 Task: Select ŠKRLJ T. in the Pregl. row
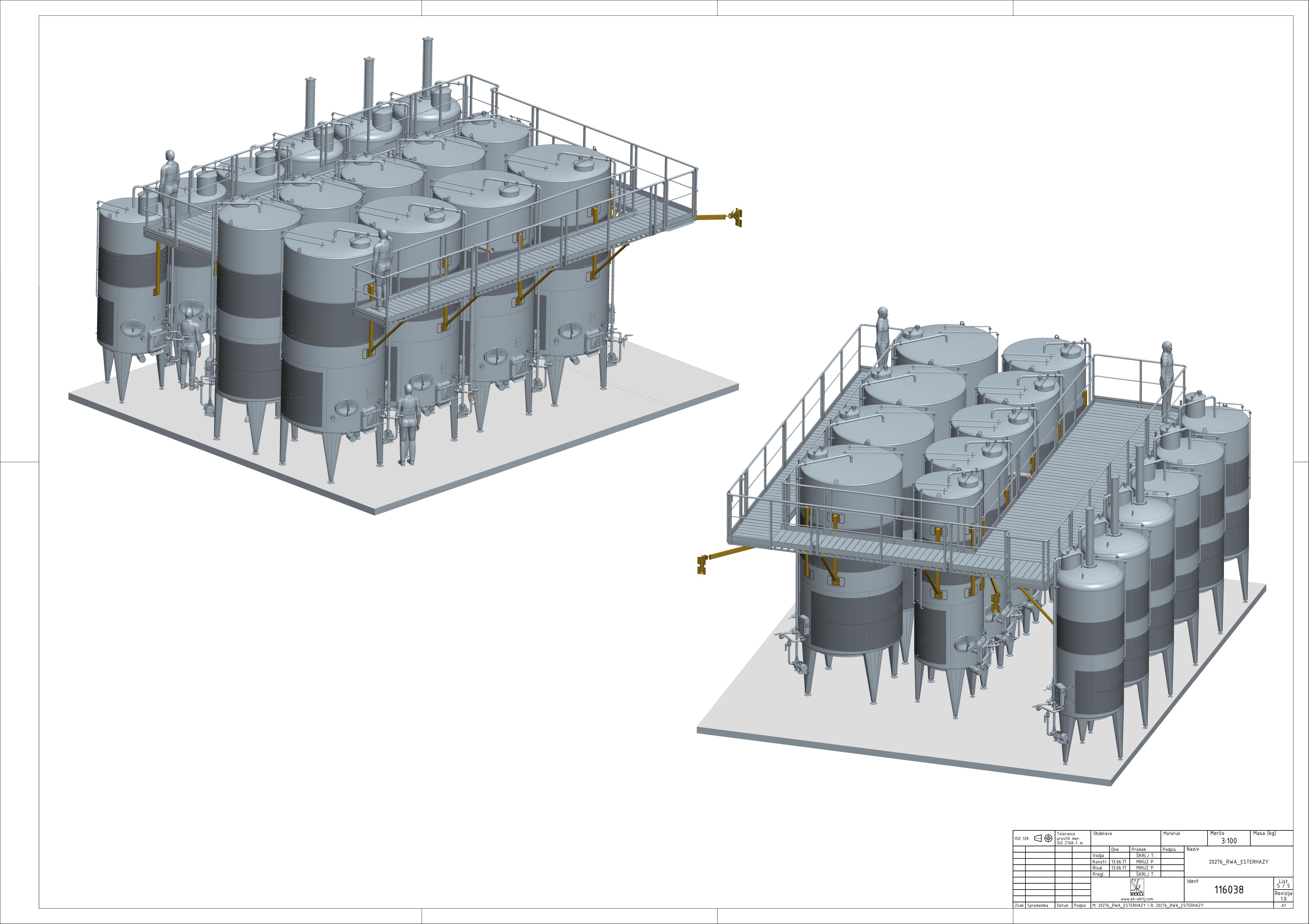(x=1145, y=874)
